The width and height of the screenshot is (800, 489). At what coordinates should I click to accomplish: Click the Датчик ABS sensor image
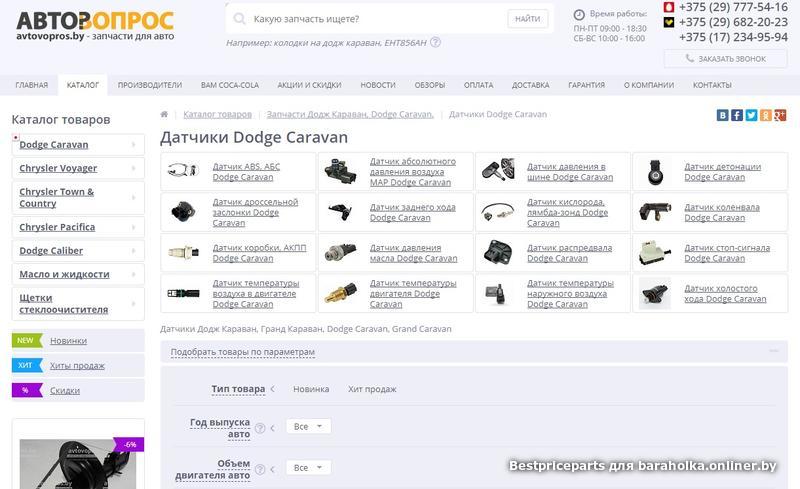[183, 170]
